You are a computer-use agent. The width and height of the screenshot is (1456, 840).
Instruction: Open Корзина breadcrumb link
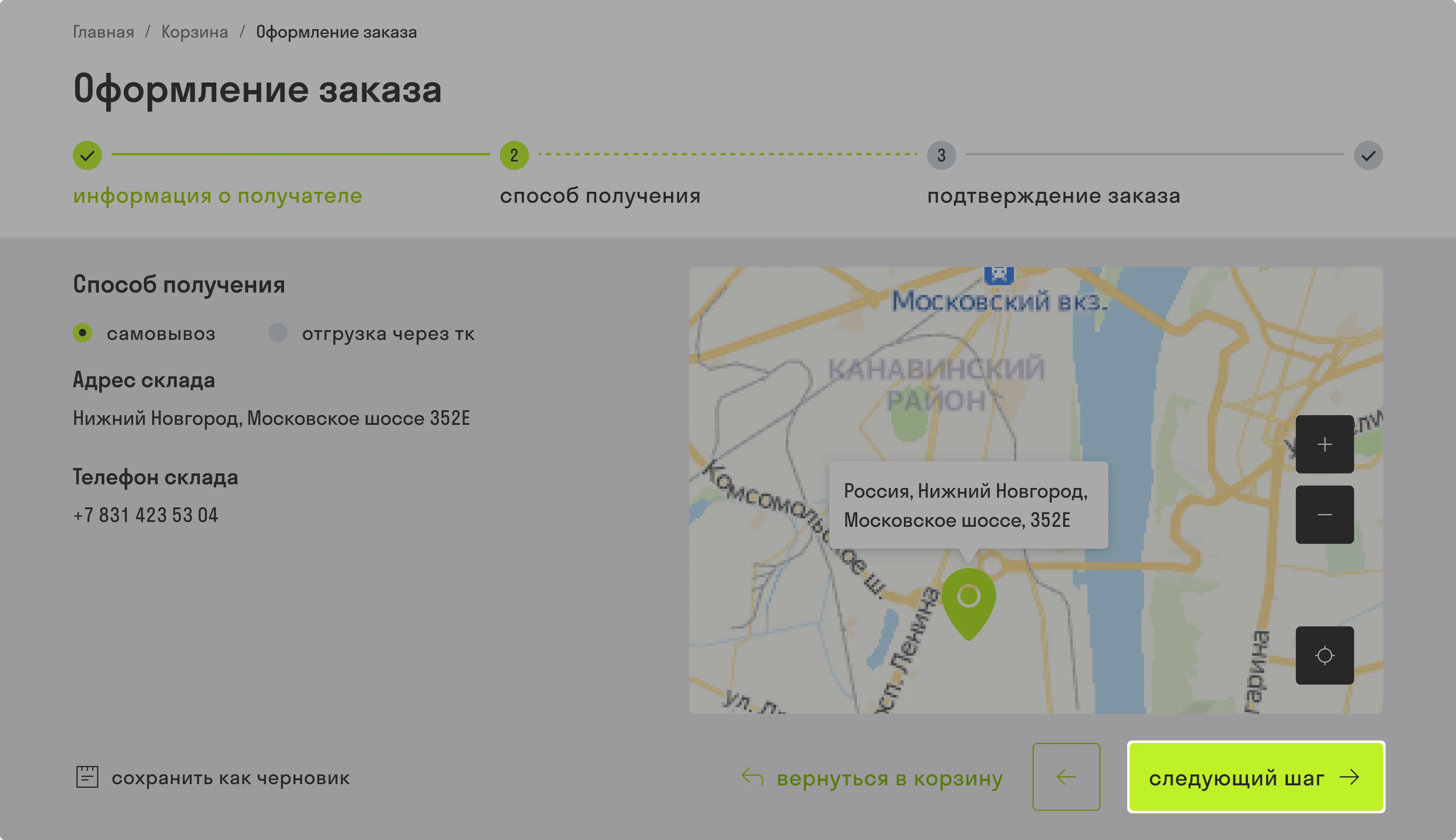(194, 32)
